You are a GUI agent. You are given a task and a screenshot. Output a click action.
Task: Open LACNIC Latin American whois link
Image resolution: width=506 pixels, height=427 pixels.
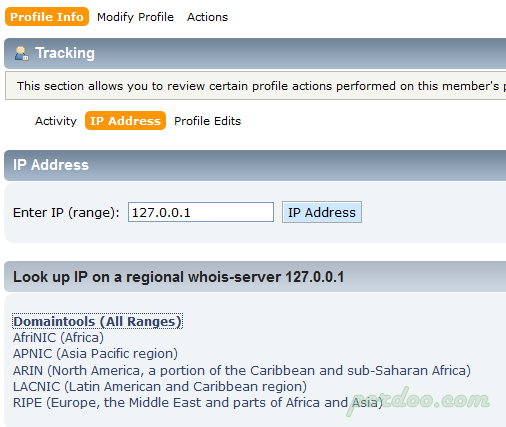160,386
